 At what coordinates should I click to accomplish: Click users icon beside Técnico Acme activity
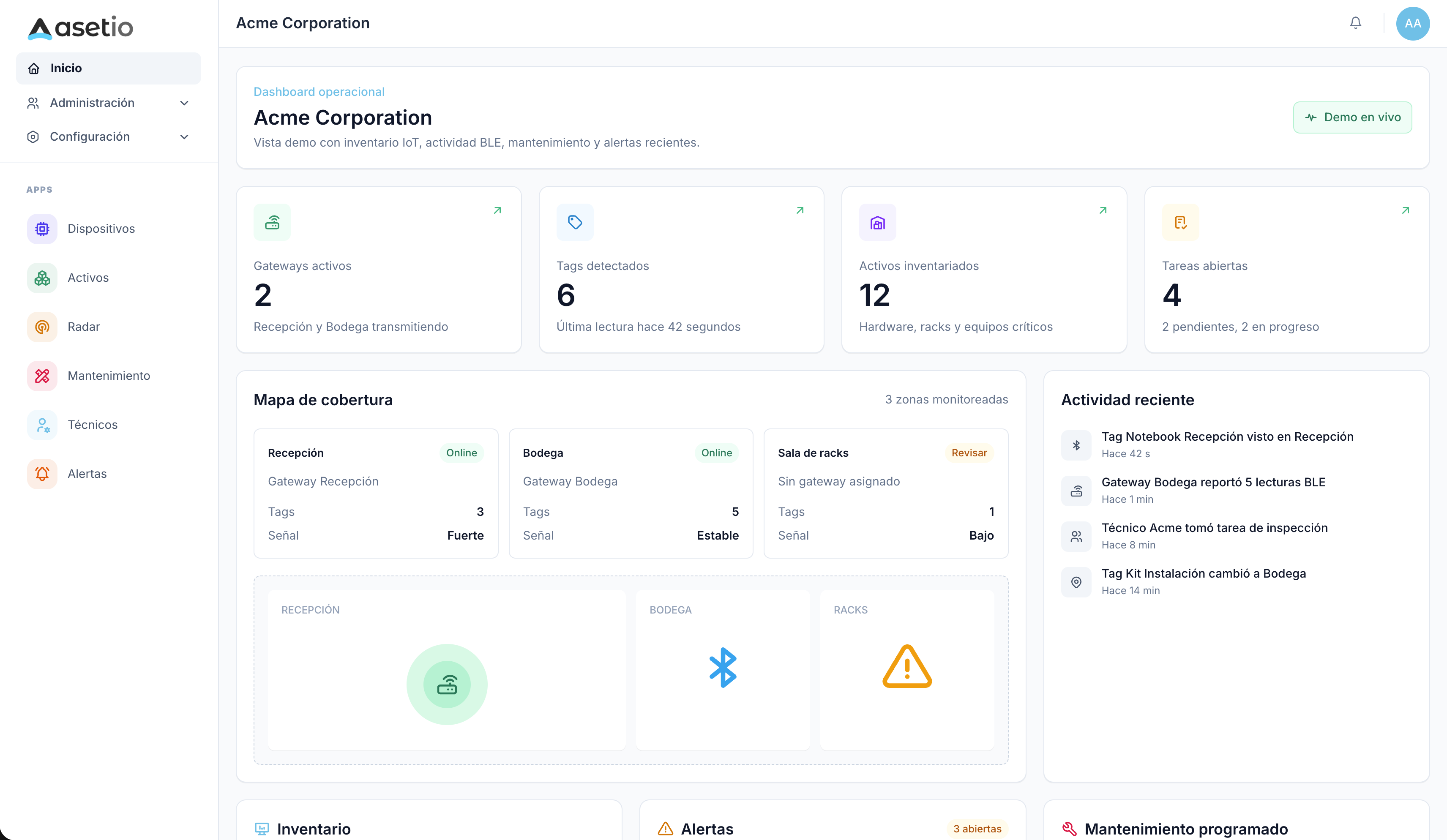tap(1076, 536)
